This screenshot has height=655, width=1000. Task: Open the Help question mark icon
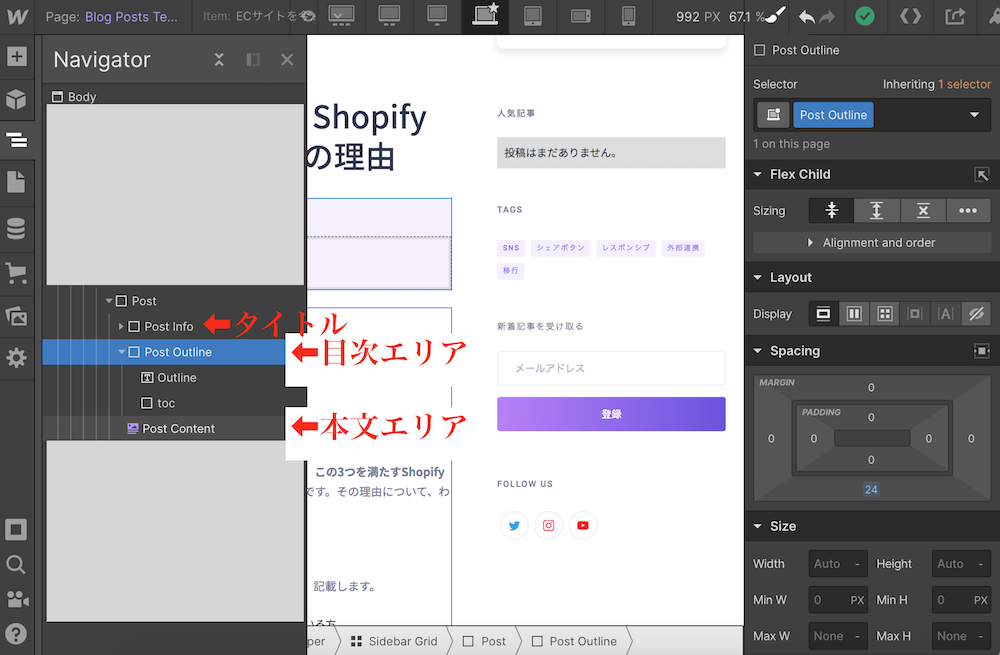17,634
